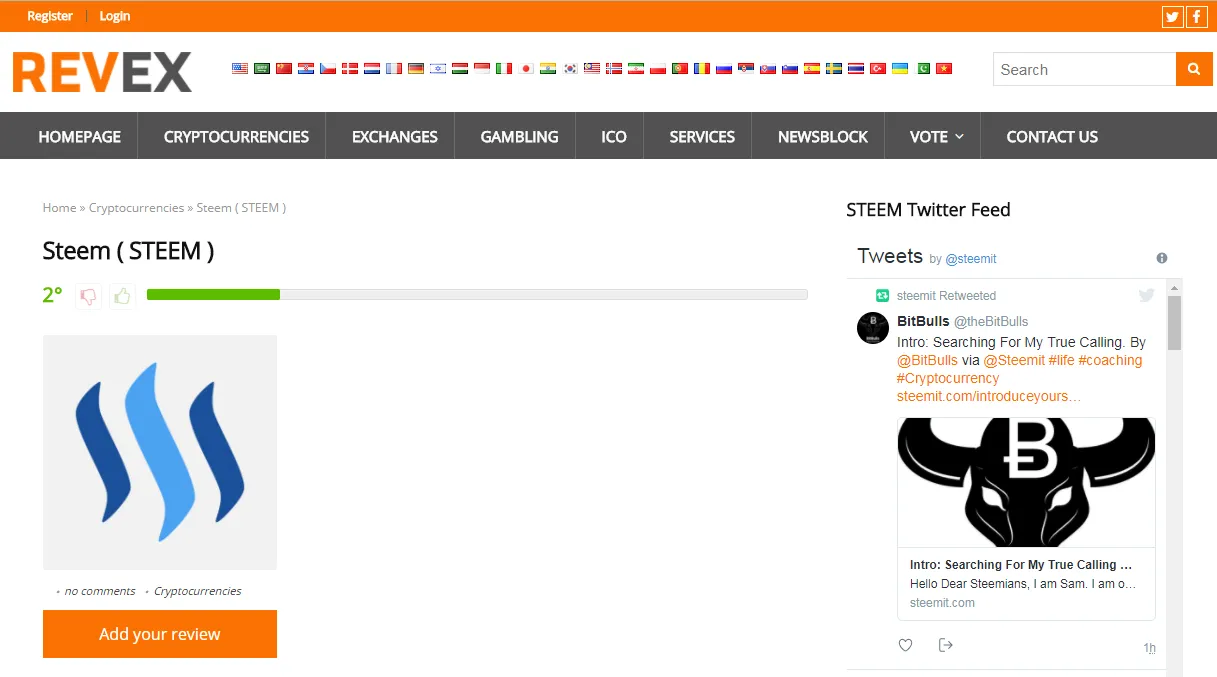This screenshot has height=677, width=1217.
Task: Click the Twitter bird in the tweet
Action: click(x=1146, y=295)
